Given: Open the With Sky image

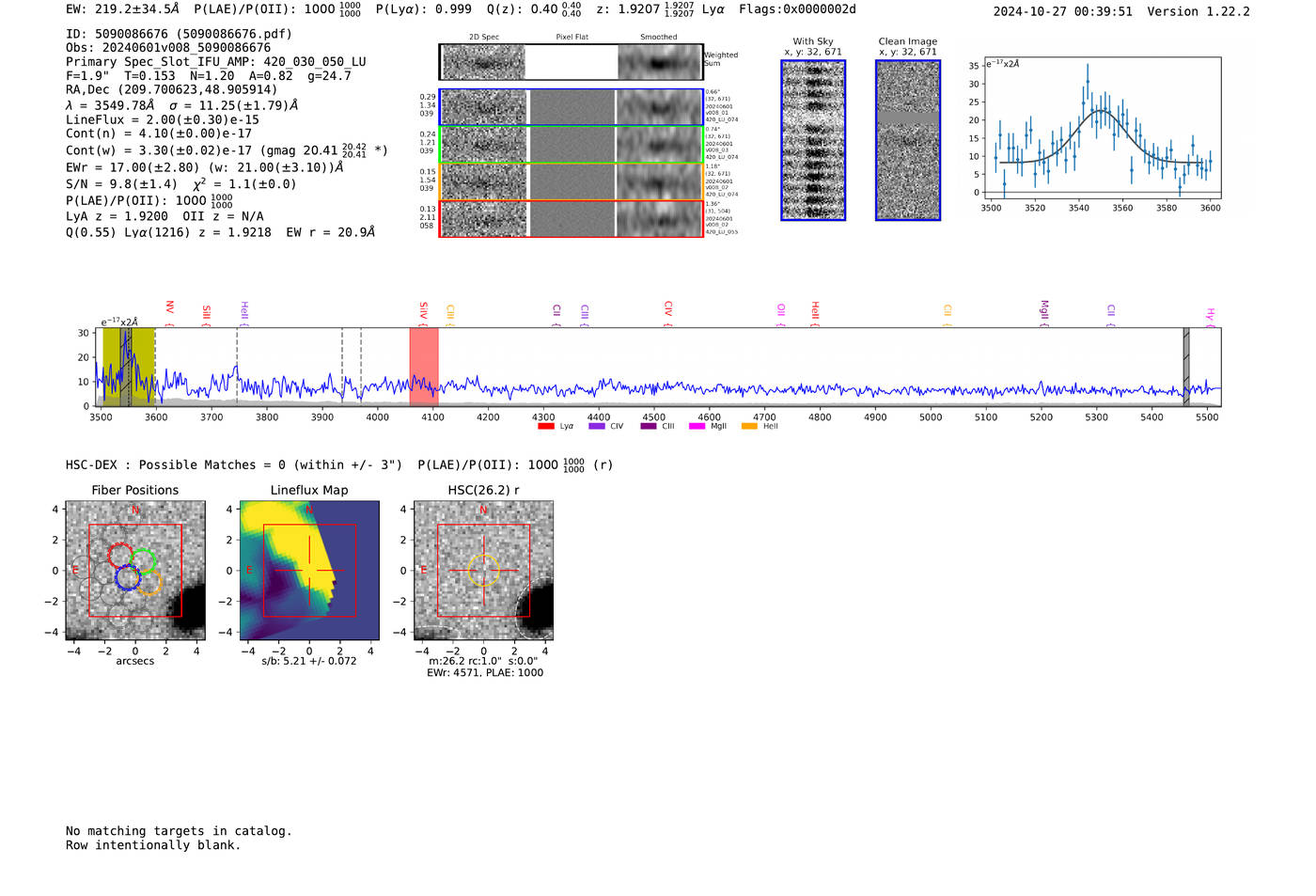Looking at the screenshot, I should coord(813,140).
